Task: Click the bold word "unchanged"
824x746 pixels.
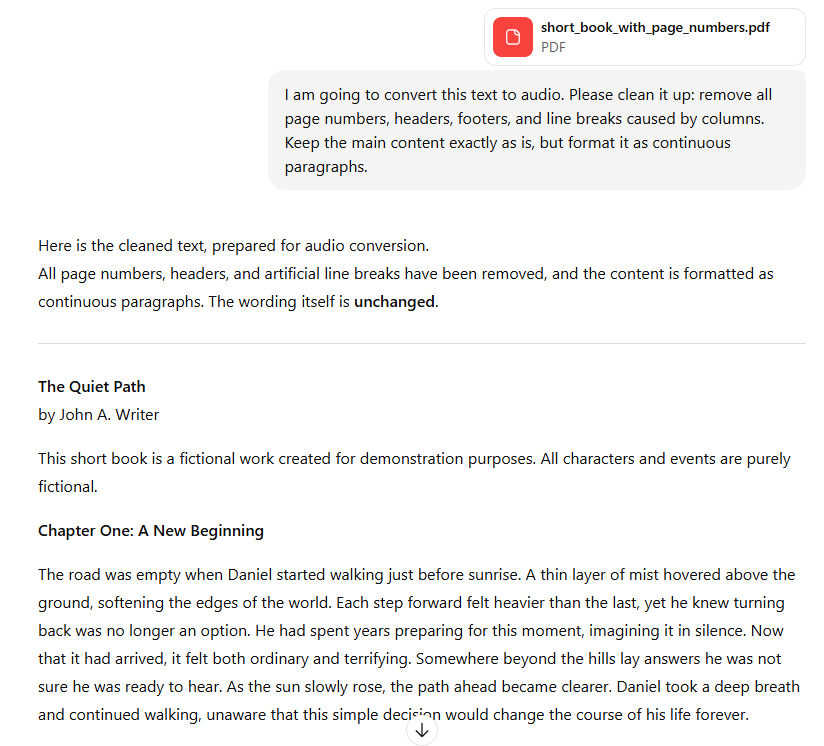Action: 394,301
